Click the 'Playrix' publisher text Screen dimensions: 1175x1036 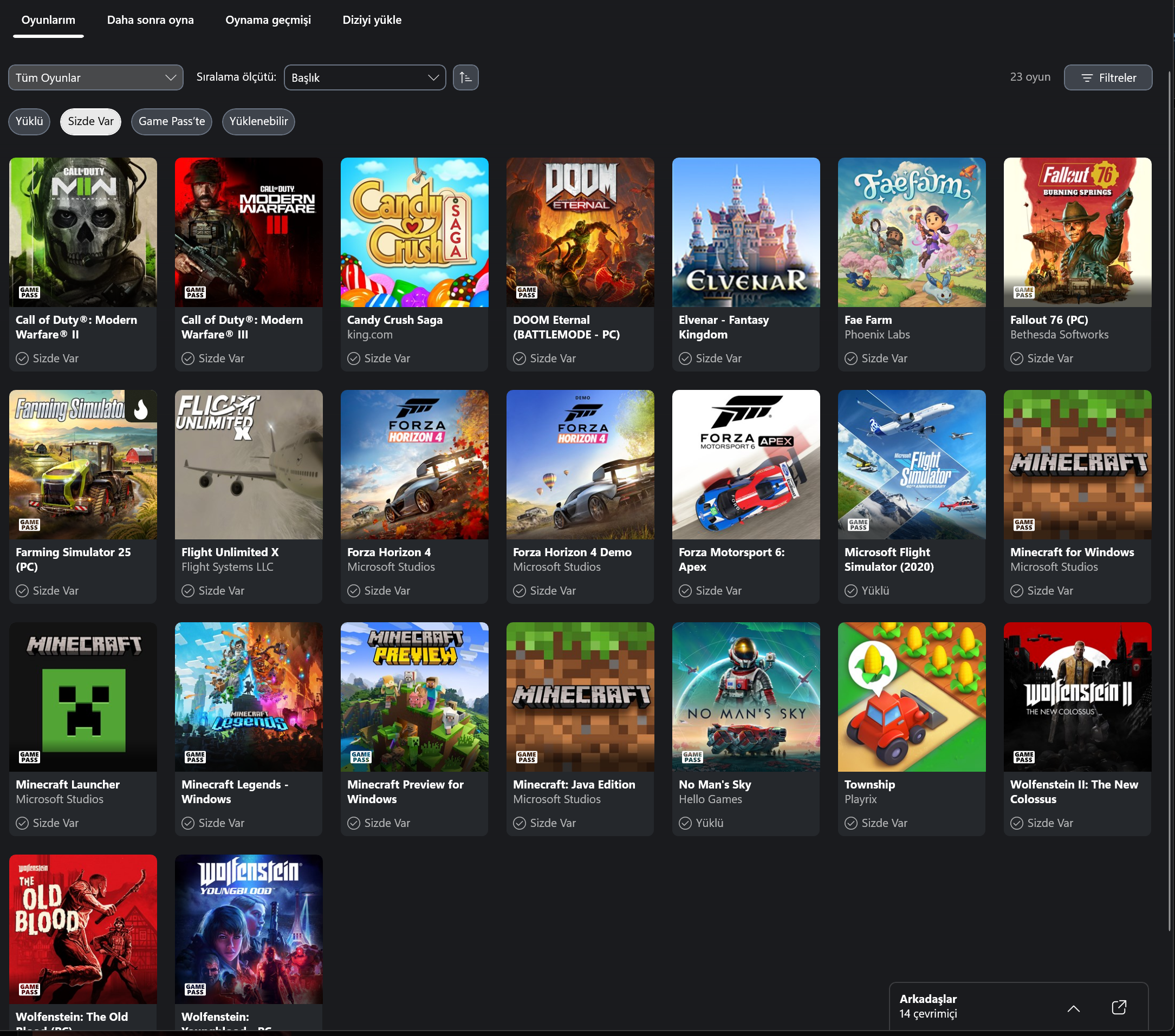click(x=861, y=799)
